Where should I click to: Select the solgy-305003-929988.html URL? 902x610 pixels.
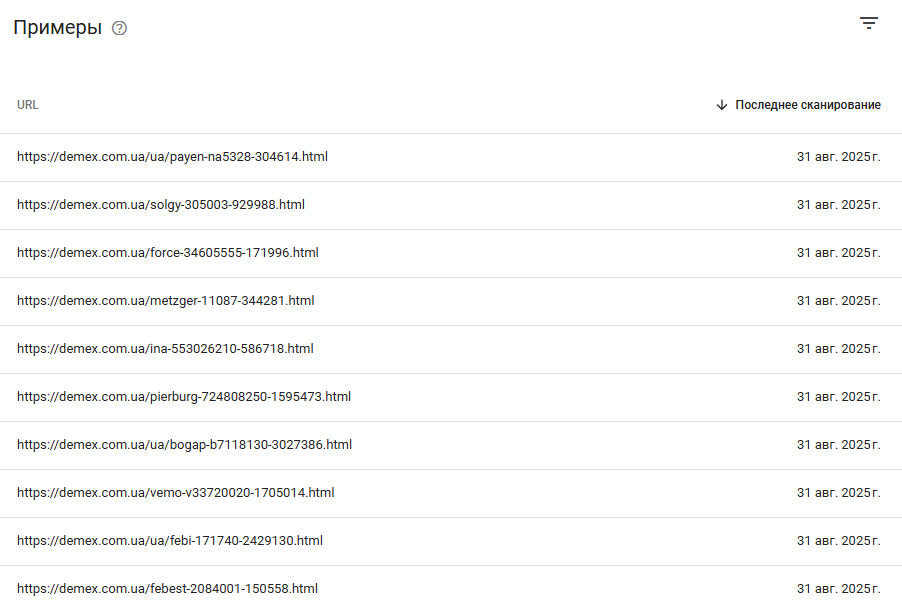pos(161,205)
